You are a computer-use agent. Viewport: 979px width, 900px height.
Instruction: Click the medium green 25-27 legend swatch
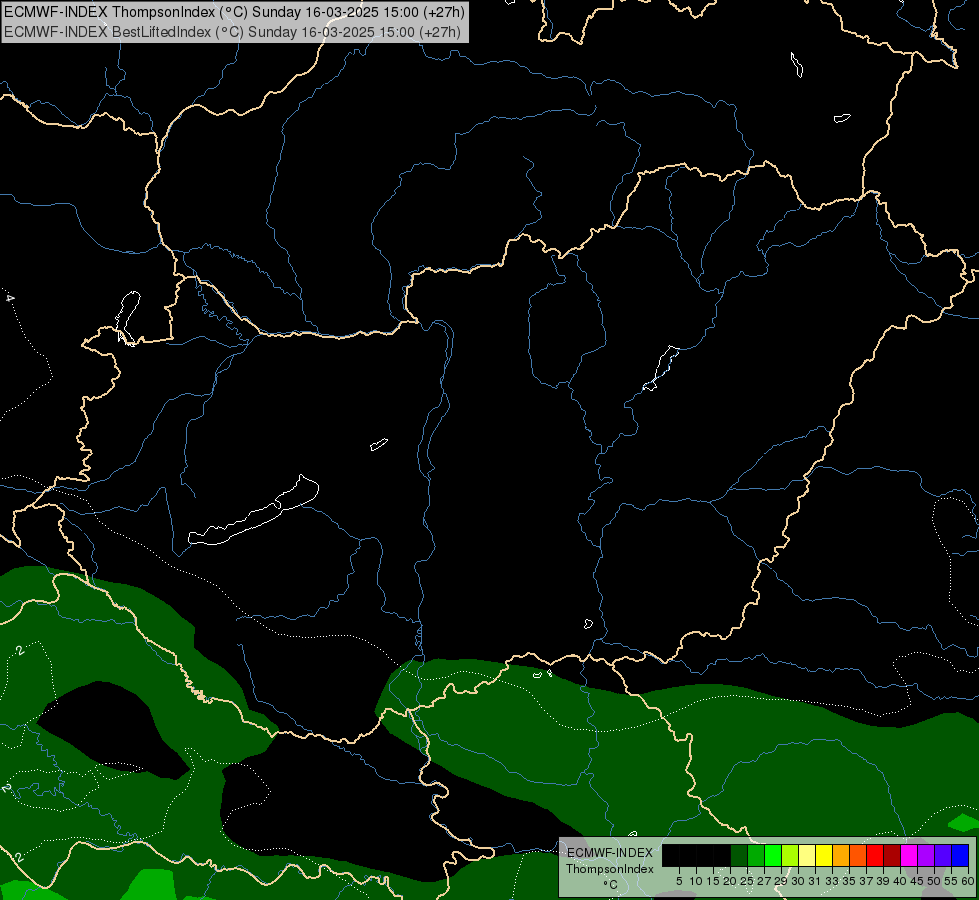pos(756,855)
